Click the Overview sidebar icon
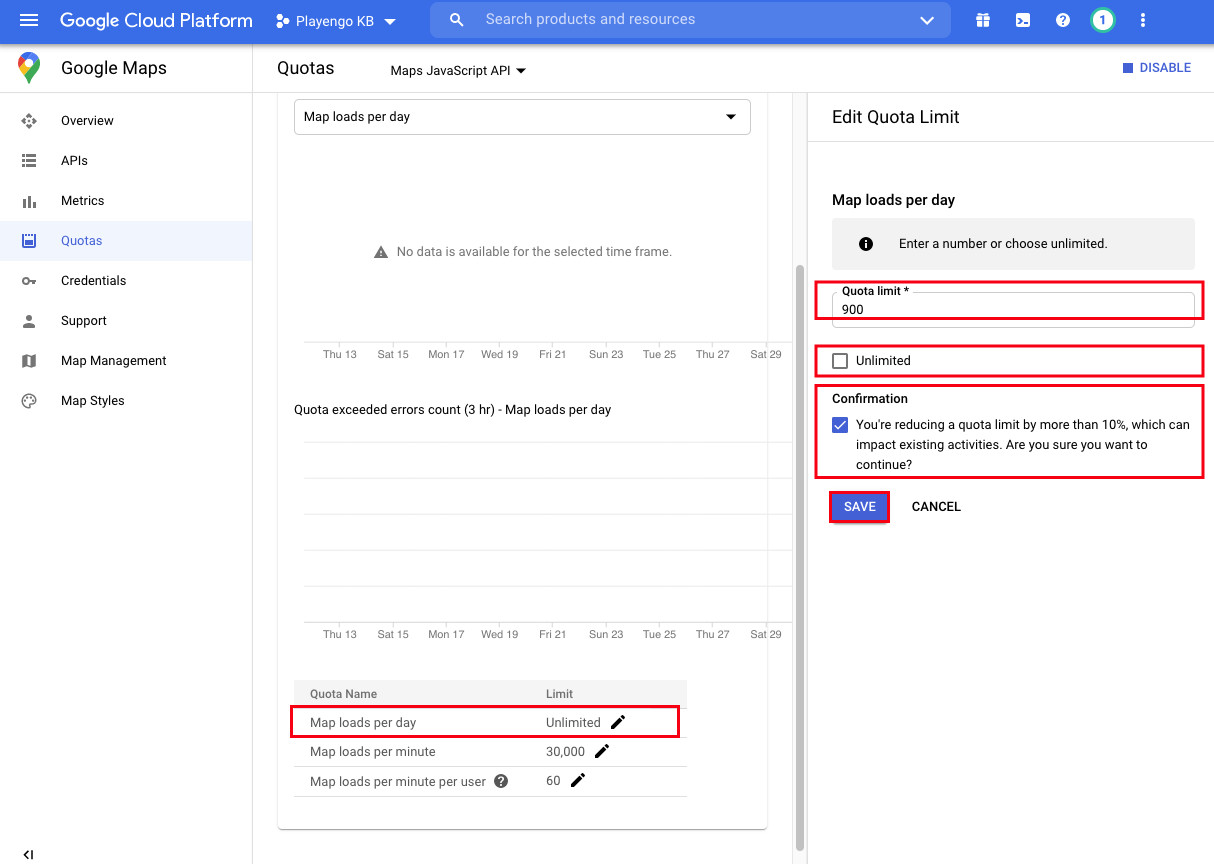The height and width of the screenshot is (864, 1214). 29,121
